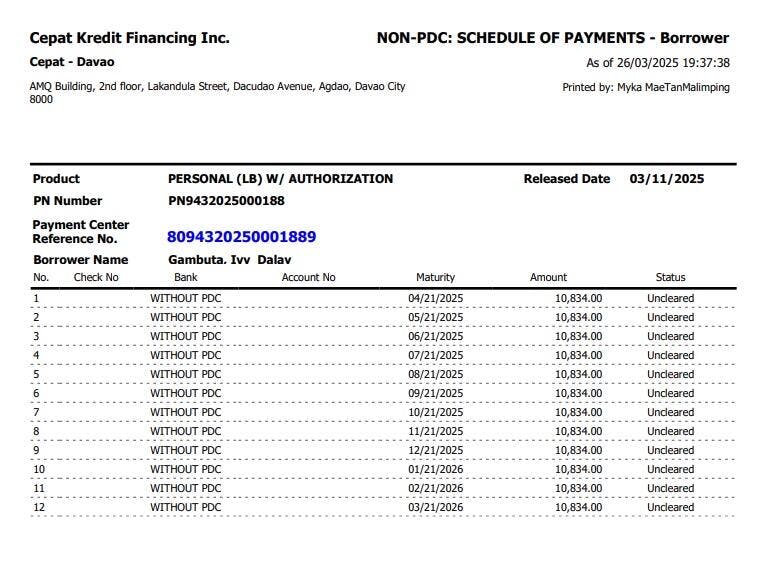Click the Printed by Myka text
The image size is (766, 580).
click(x=646, y=87)
